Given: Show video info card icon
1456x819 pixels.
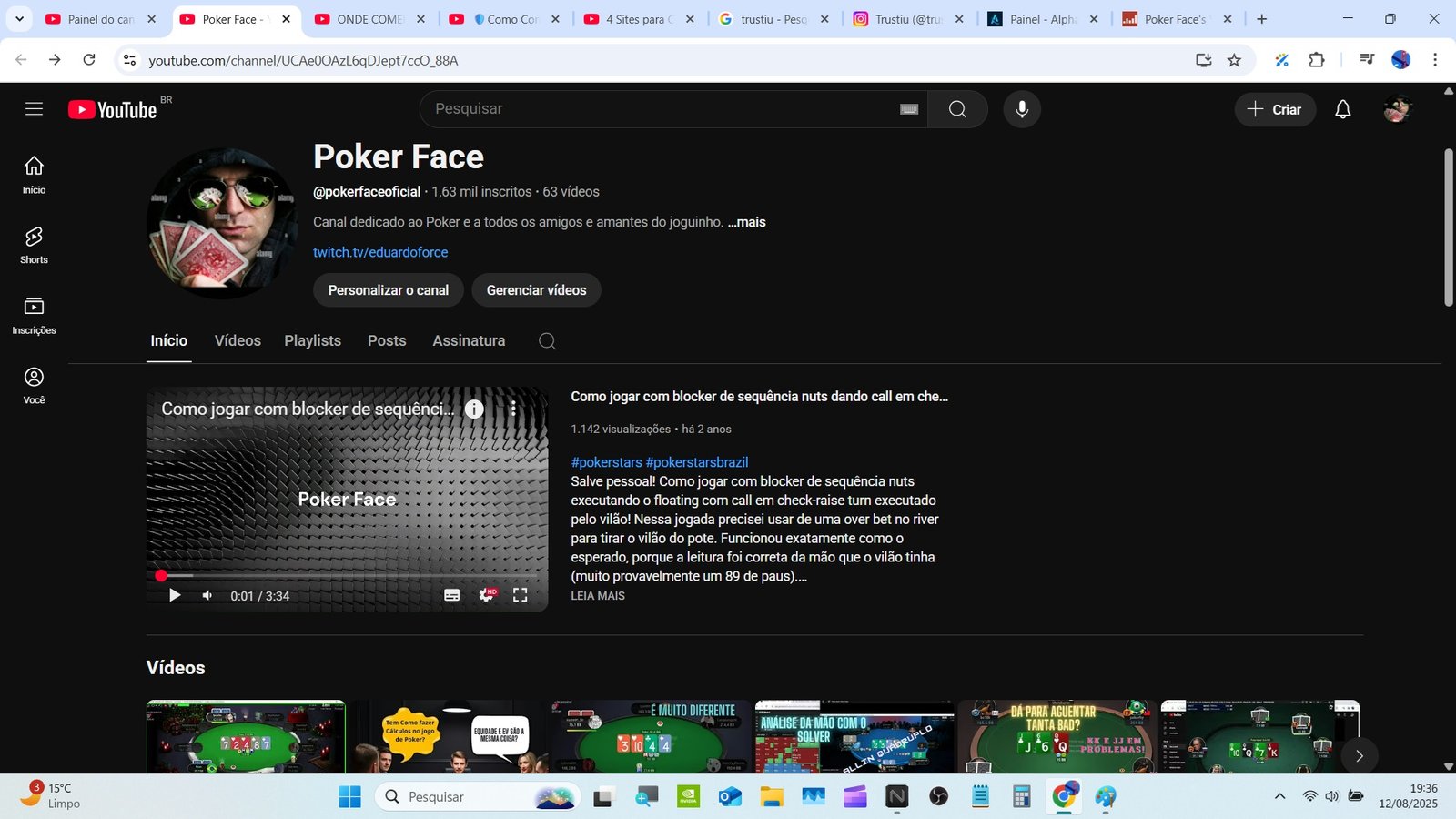Looking at the screenshot, I should coord(474,409).
